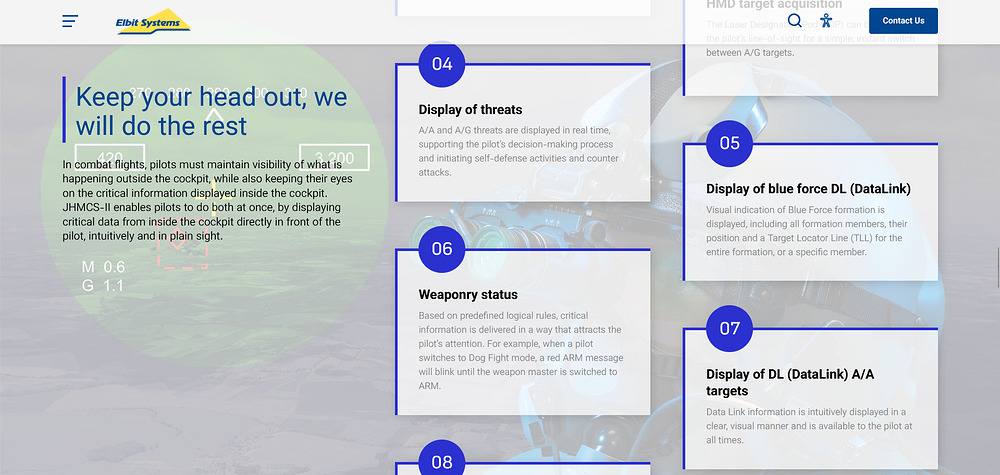
Task: Click Display of blue force DL heading
Action: (x=808, y=189)
